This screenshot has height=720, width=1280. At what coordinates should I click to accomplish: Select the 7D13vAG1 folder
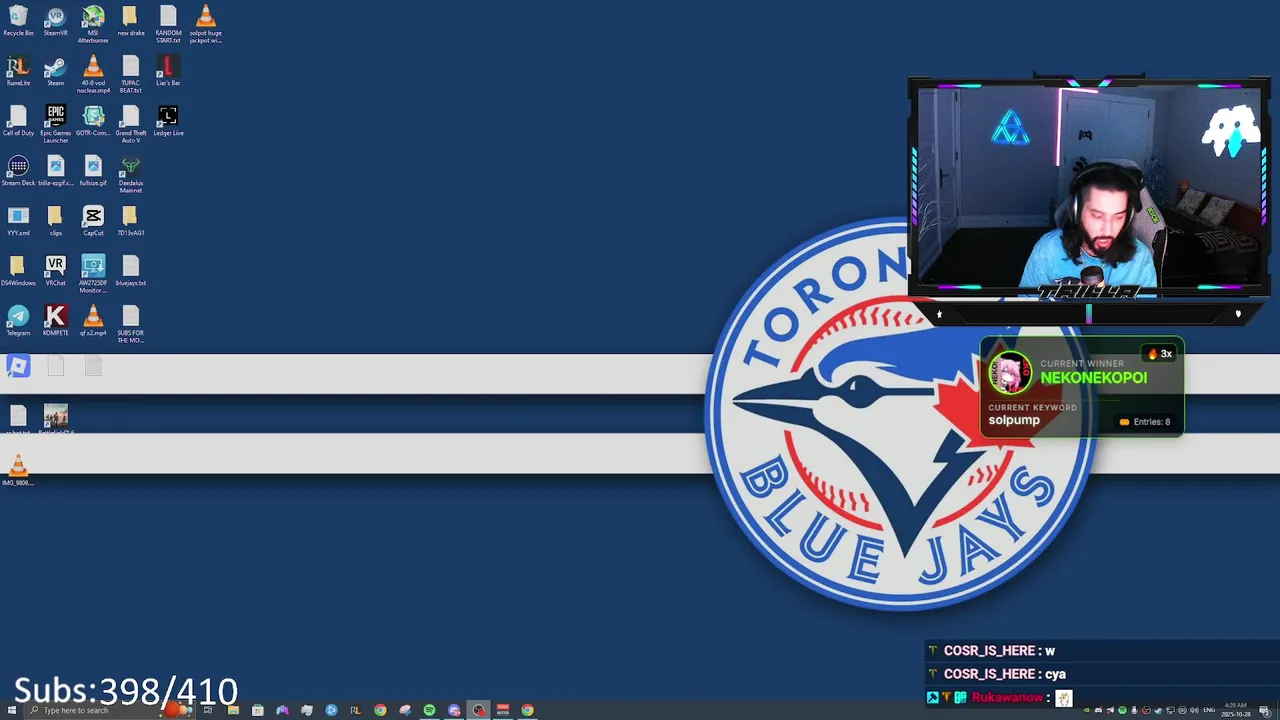[130, 221]
